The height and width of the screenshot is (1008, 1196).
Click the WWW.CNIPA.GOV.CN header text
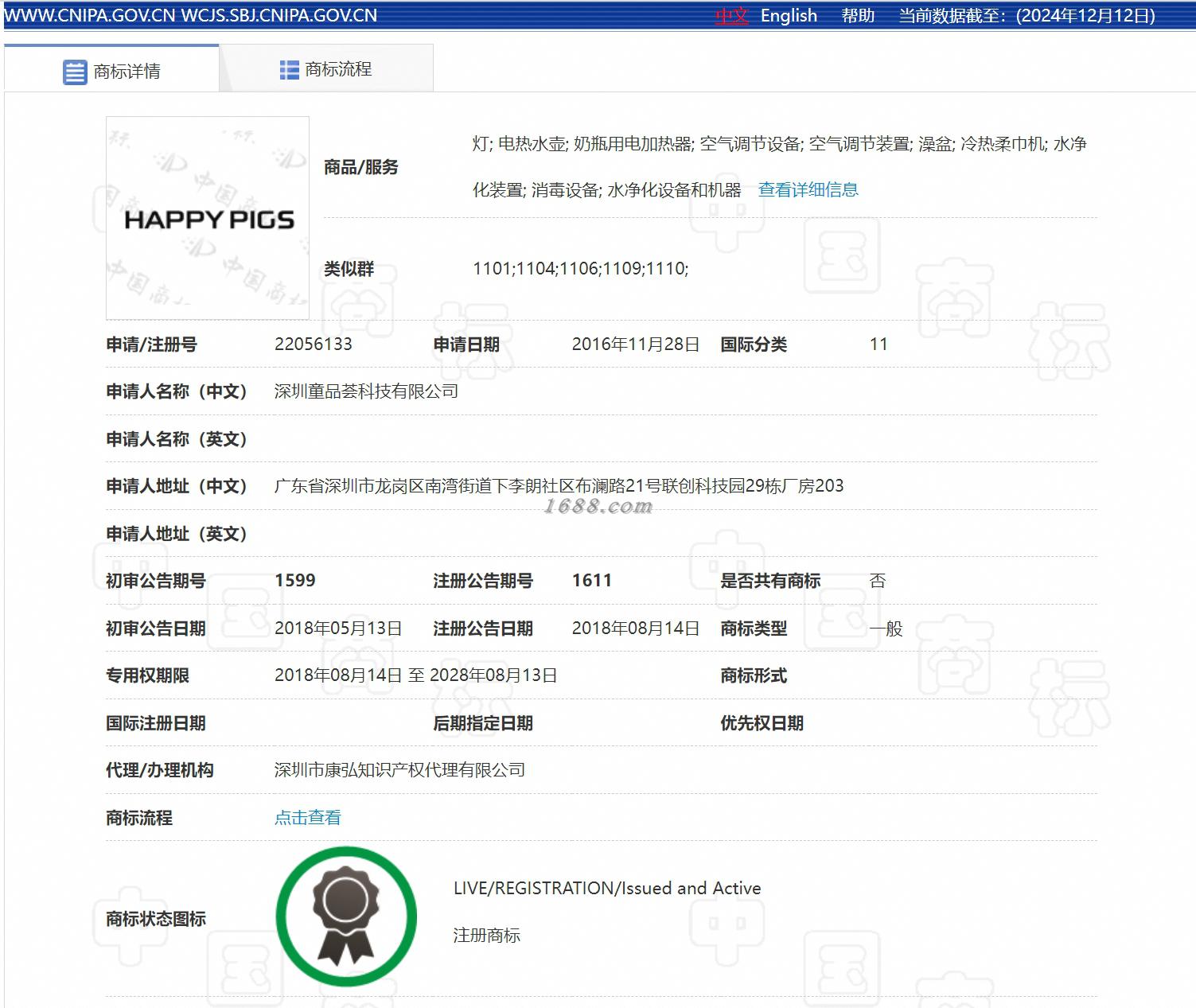coord(89,16)
